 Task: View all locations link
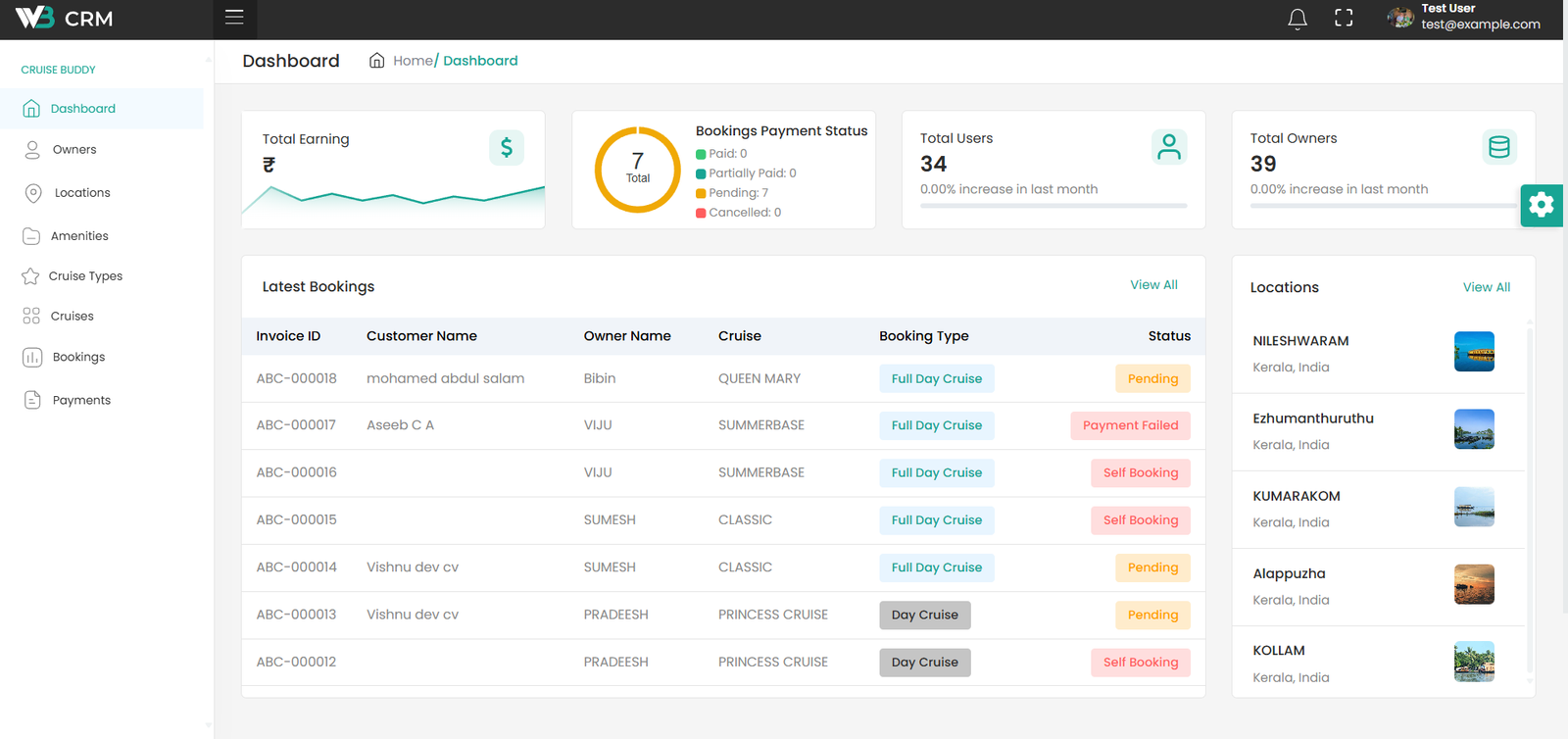[1486, 287]
